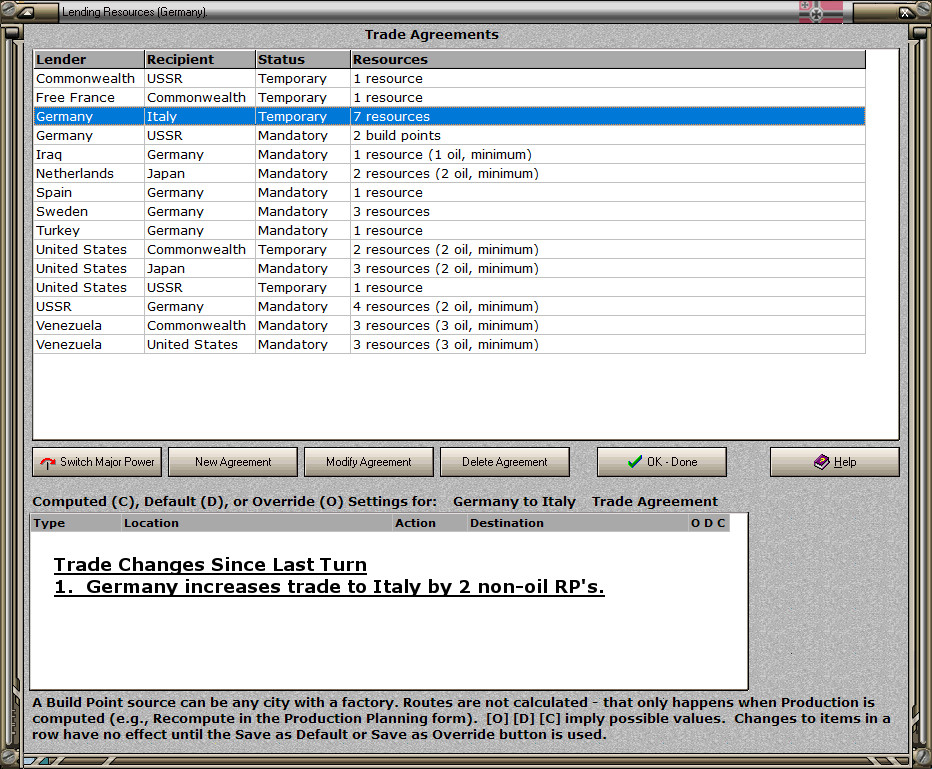Click the O D C column header
Screen dimensions: 932x769
(x=708, y=523)
